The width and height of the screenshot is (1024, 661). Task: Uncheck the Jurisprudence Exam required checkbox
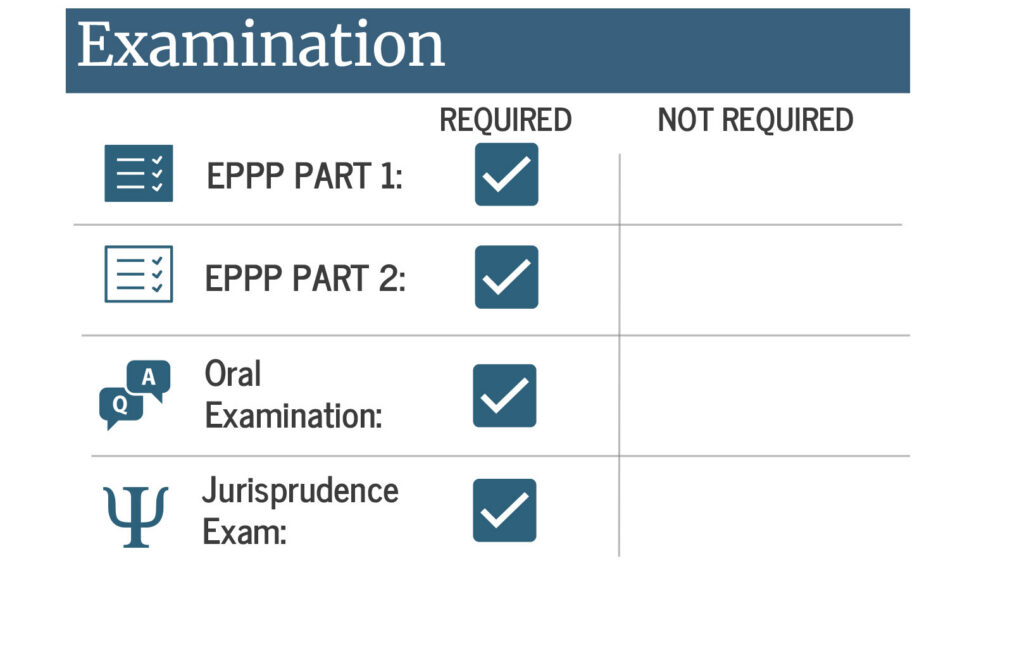[505, 510]
